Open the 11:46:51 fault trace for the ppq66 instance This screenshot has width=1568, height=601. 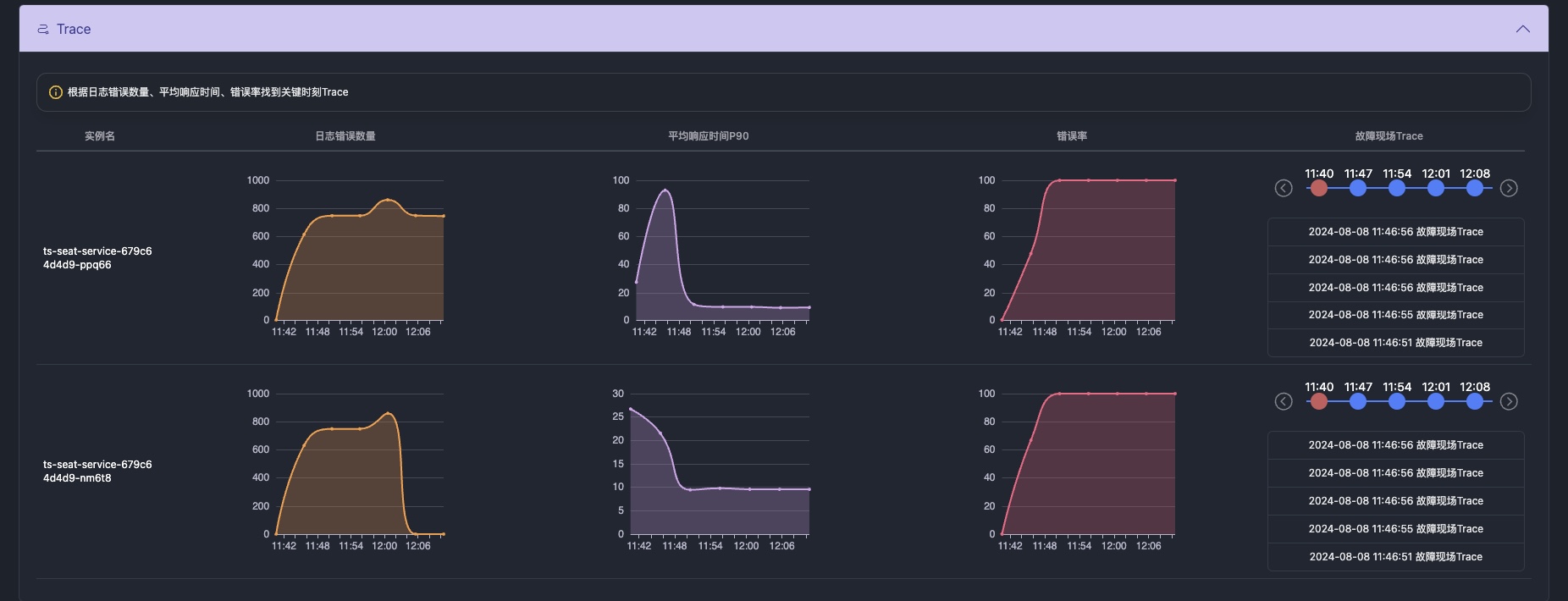click(x=1395, y=343)
